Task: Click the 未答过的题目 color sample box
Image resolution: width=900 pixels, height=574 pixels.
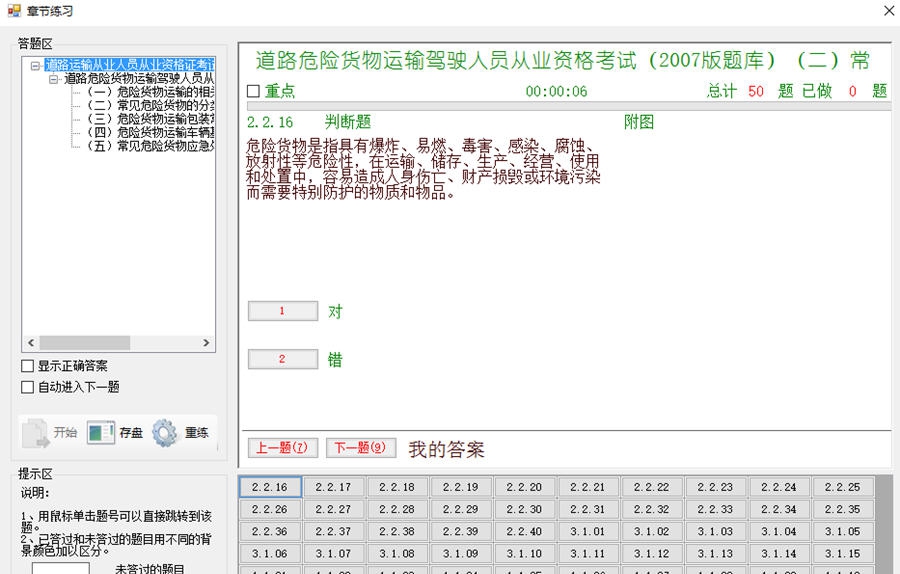Action: 60,568
